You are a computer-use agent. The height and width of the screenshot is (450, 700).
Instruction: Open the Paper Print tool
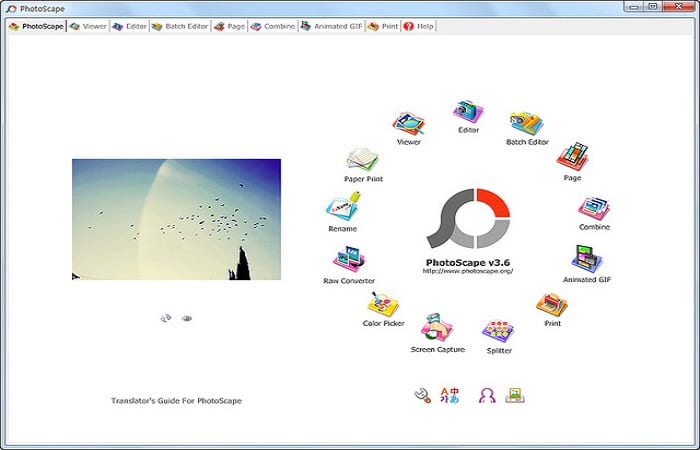tap(362, 159)
